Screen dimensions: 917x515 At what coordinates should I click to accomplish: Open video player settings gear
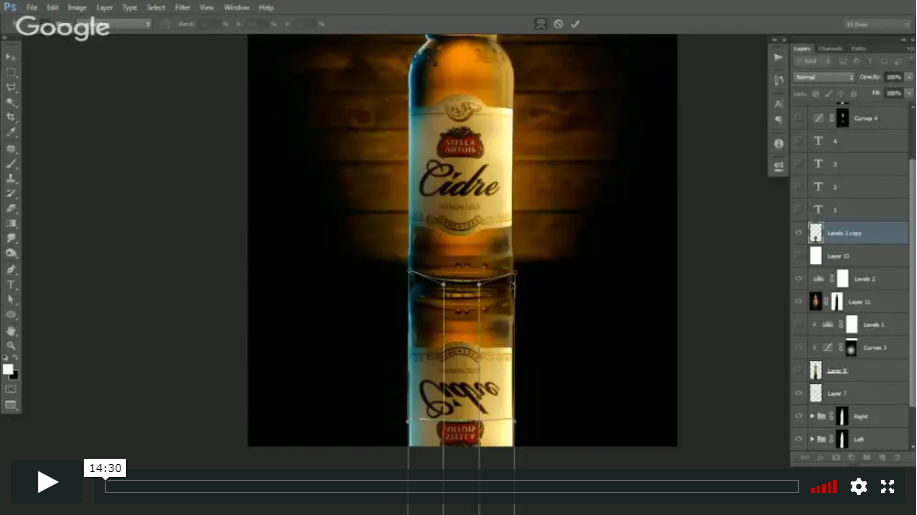[x=859, y=486]
